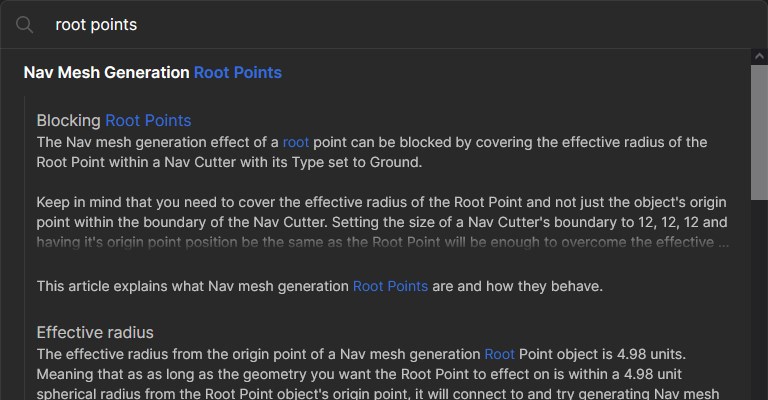
Task: Click the "Meaning that as long as" line
Action: click(x=359, y=374)
